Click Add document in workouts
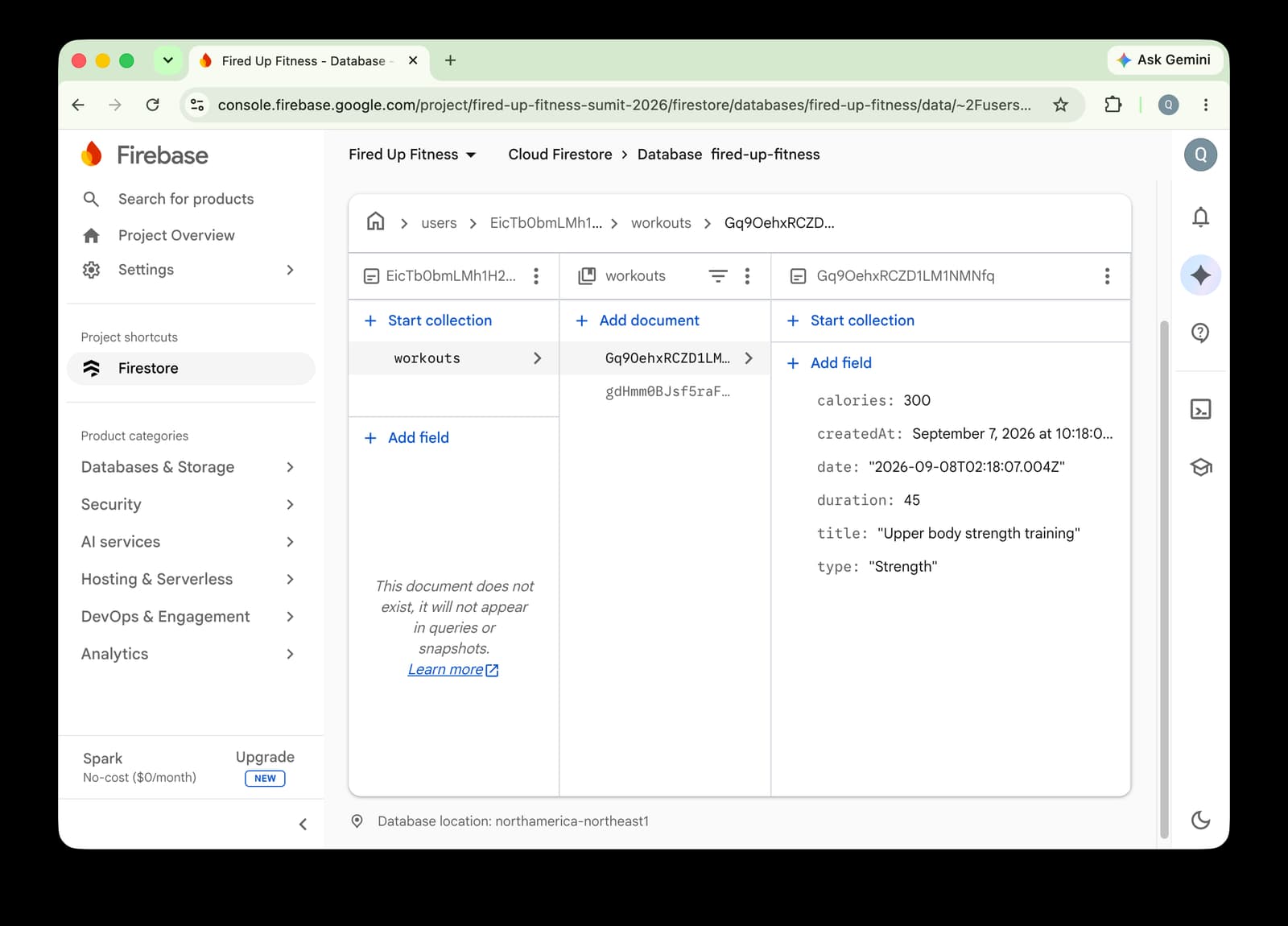Image resolution: width=1288 pixels, height=926 pixels. click(638, 320)
